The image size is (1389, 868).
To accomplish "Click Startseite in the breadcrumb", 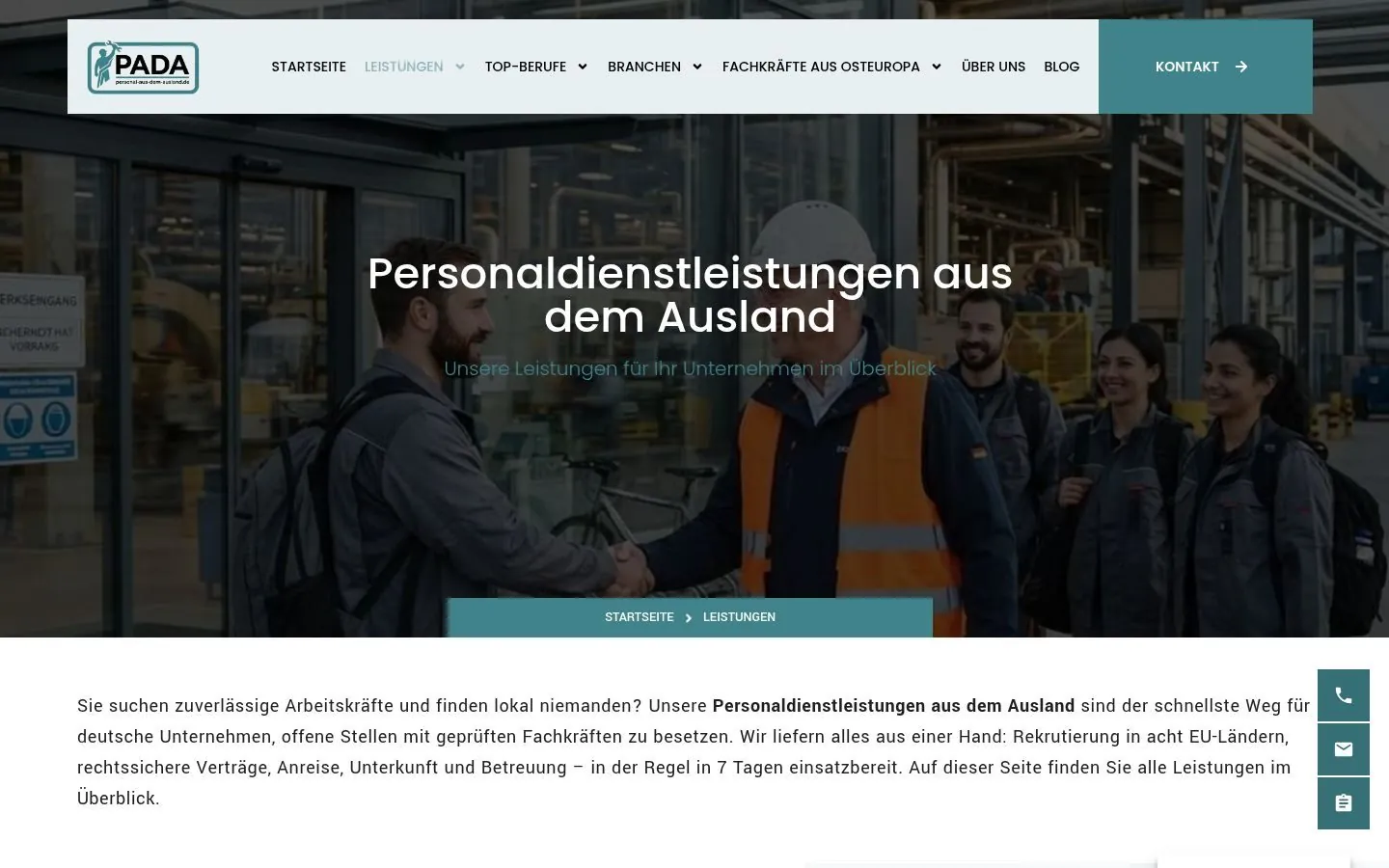I will coord(640,617).
